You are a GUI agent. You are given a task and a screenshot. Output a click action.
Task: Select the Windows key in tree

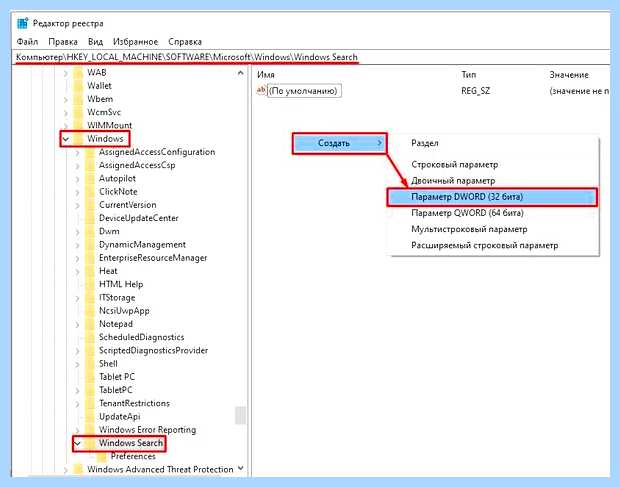coord(105,139)
